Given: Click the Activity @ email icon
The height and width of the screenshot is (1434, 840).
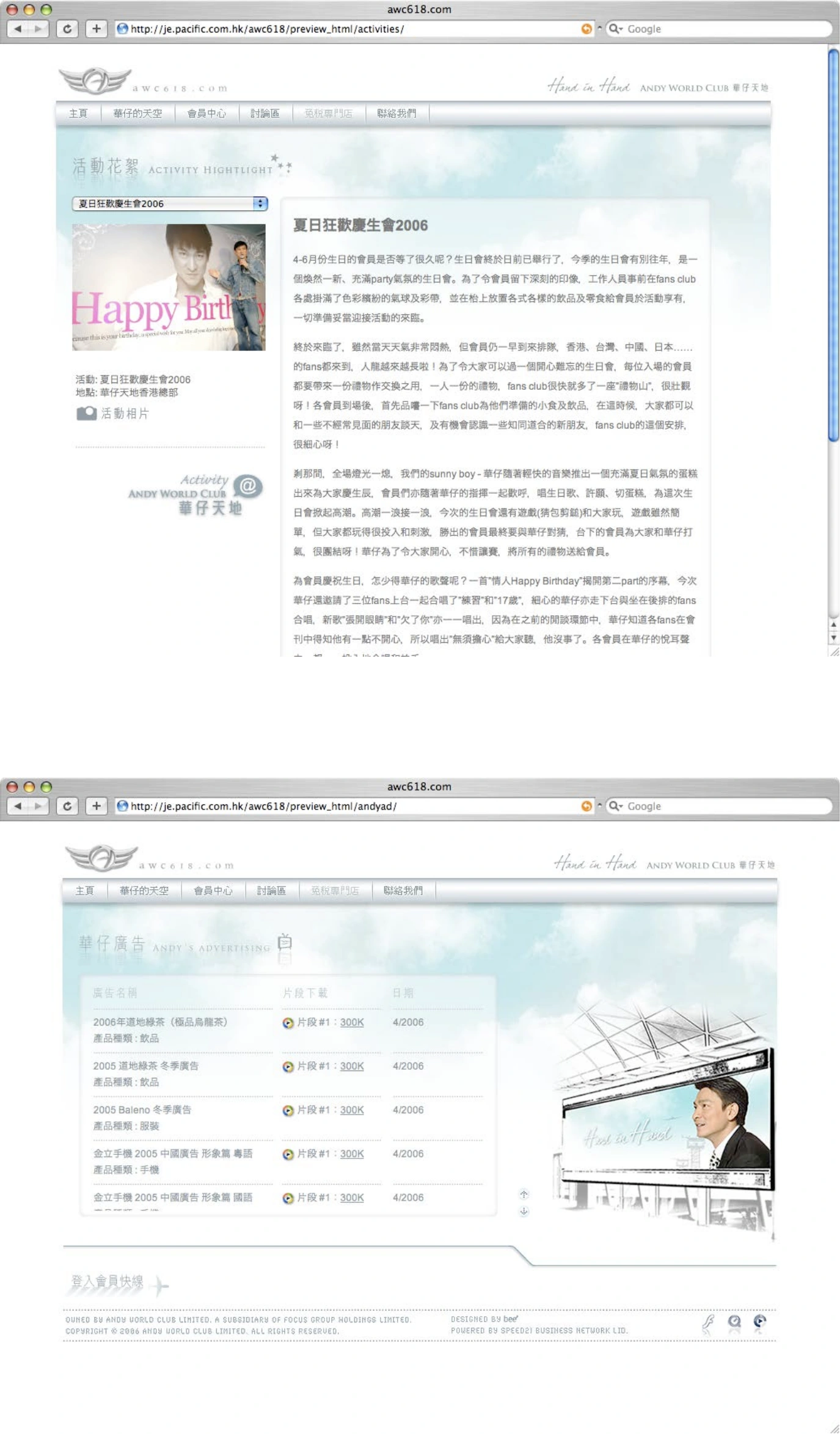Looking at the screenshot, I should pos(247,486).
